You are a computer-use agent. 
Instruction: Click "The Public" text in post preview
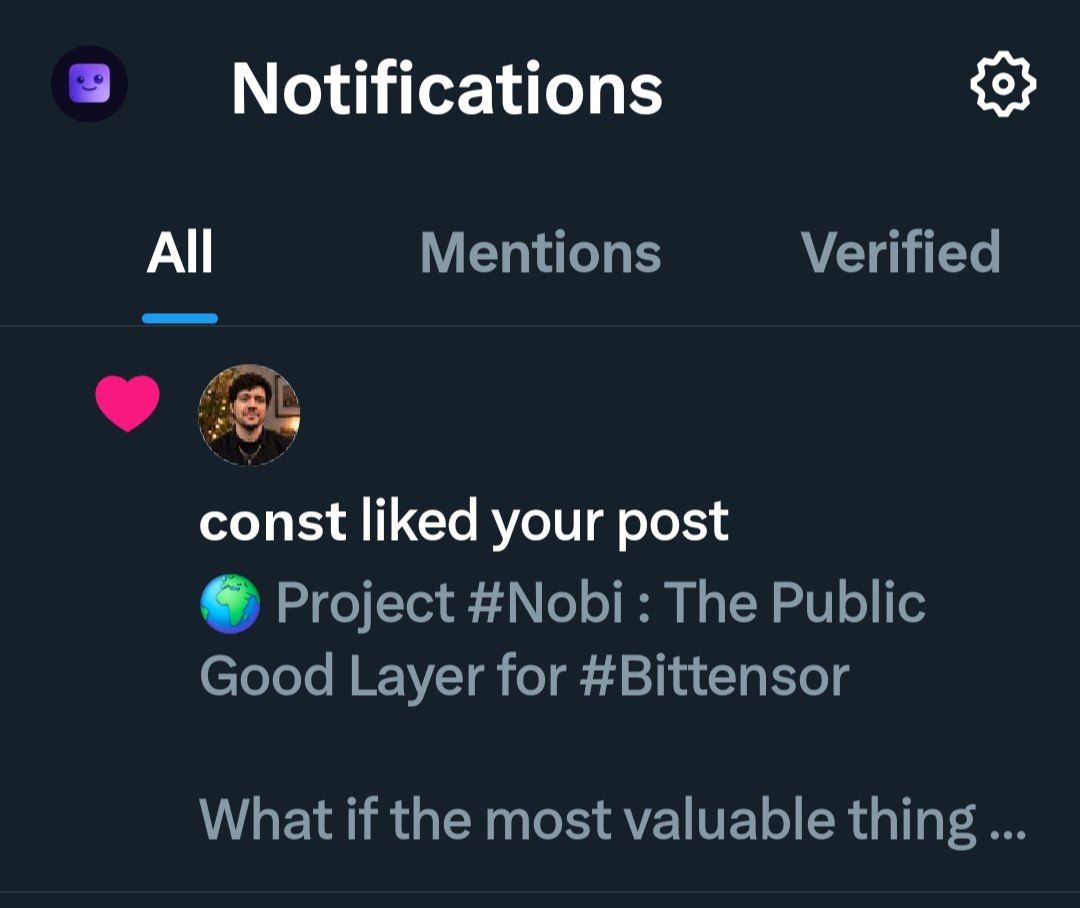795,604
